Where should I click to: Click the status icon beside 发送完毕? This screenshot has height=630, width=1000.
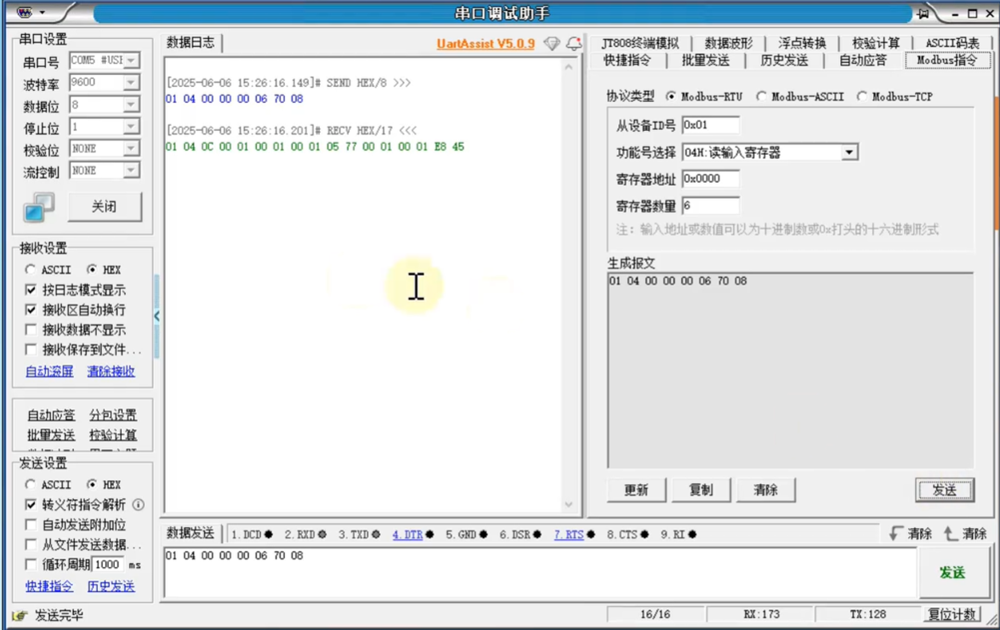pos(20,615)
